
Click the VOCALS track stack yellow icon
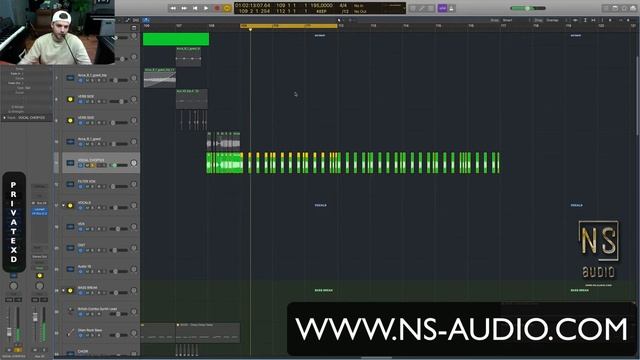coord(70,205)
